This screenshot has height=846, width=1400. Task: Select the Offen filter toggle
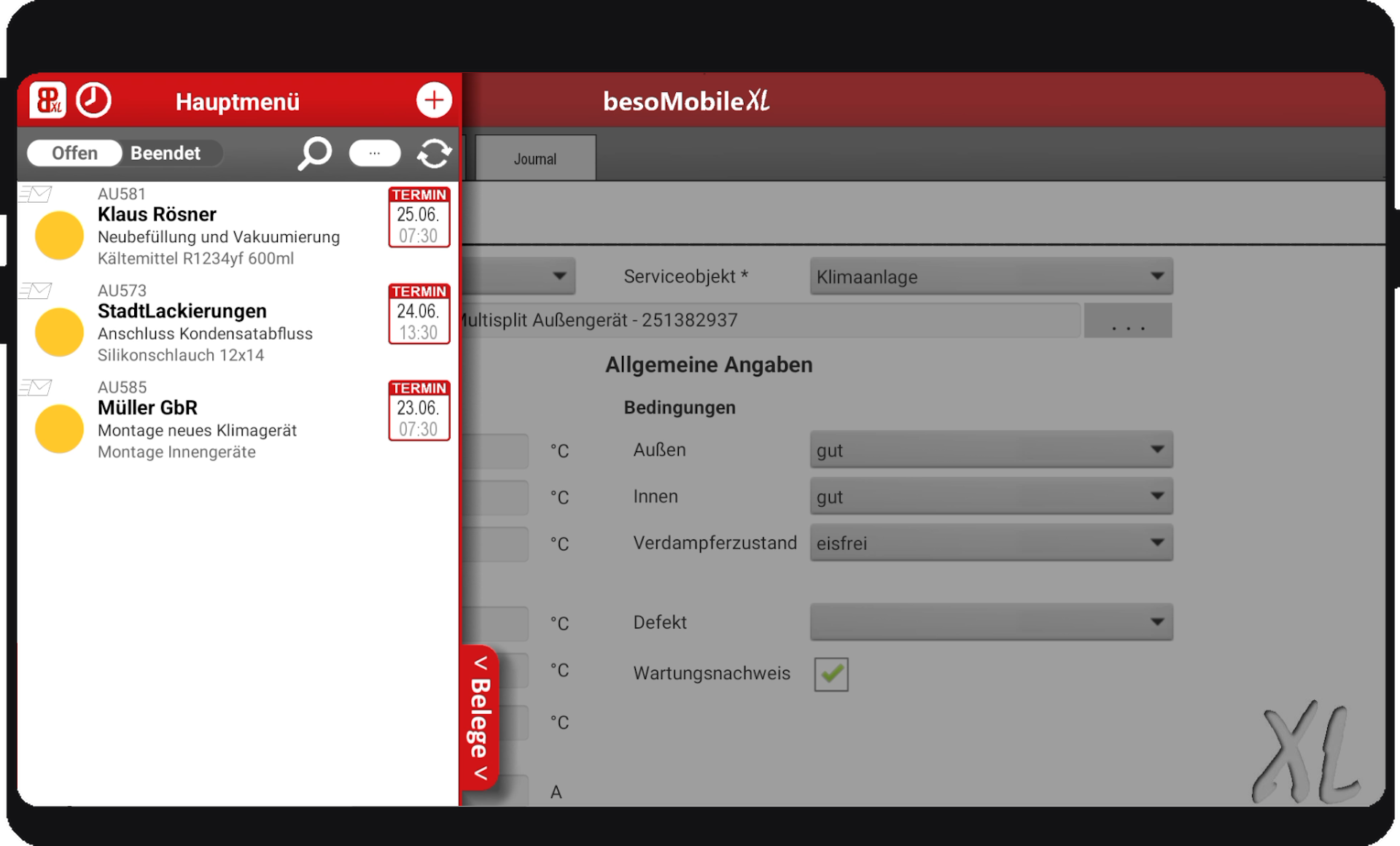74,153
